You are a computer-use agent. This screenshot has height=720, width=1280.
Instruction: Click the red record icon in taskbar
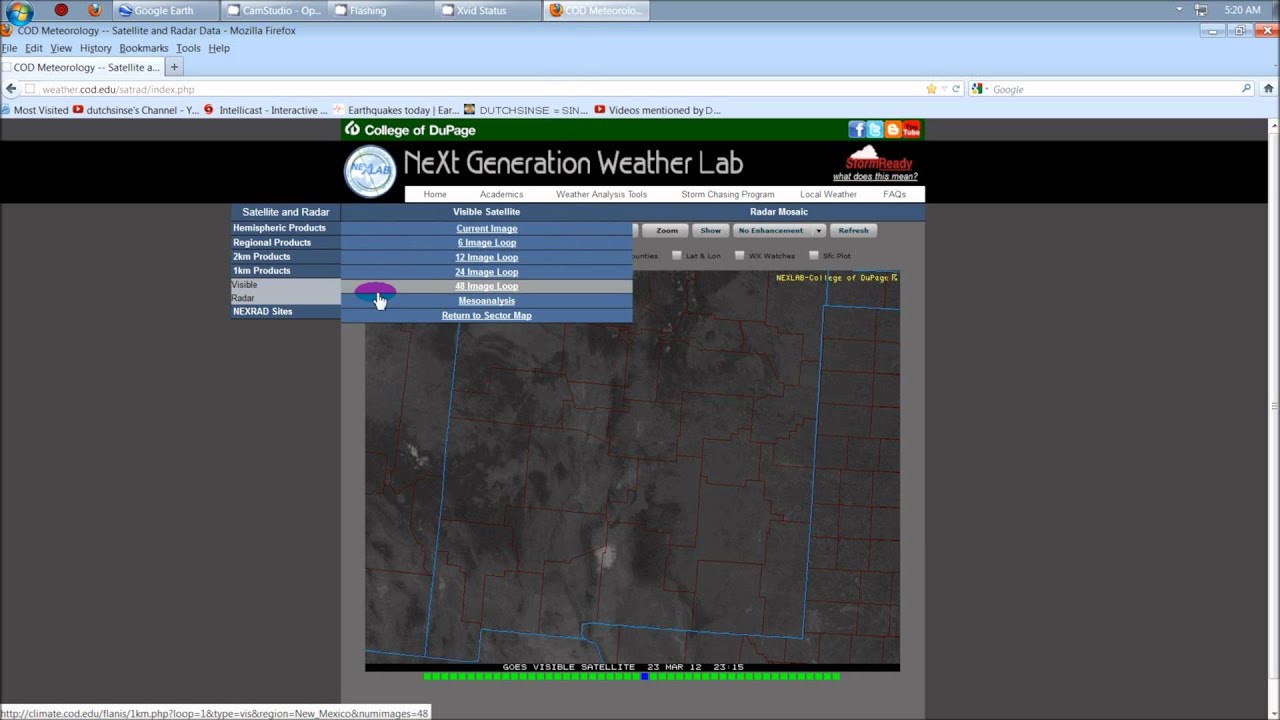click(x=61, y=10)
